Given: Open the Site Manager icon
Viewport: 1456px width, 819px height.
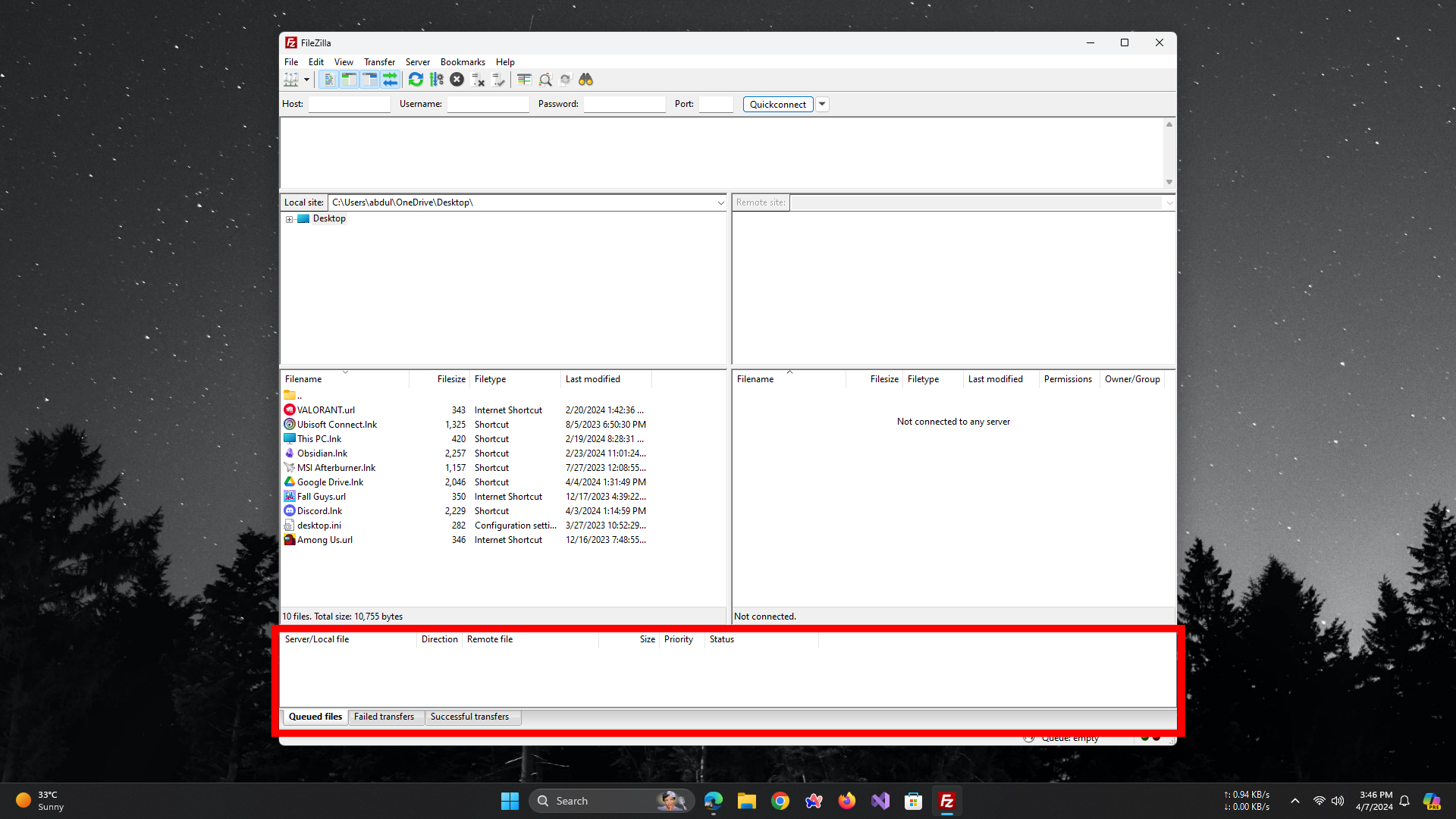Looking at the screenshot, I should pyautogui.click(x=291, y=80).
